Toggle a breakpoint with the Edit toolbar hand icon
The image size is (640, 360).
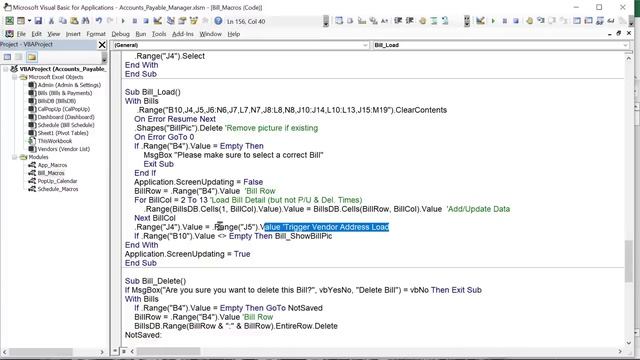coord(422,21)
